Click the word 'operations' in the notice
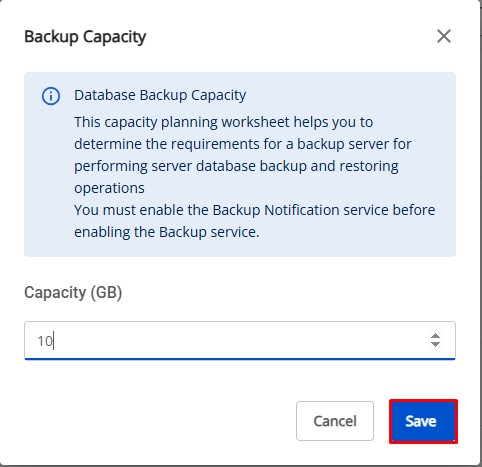482x467 pixels. pyautogui.click(x=109, y=188)
